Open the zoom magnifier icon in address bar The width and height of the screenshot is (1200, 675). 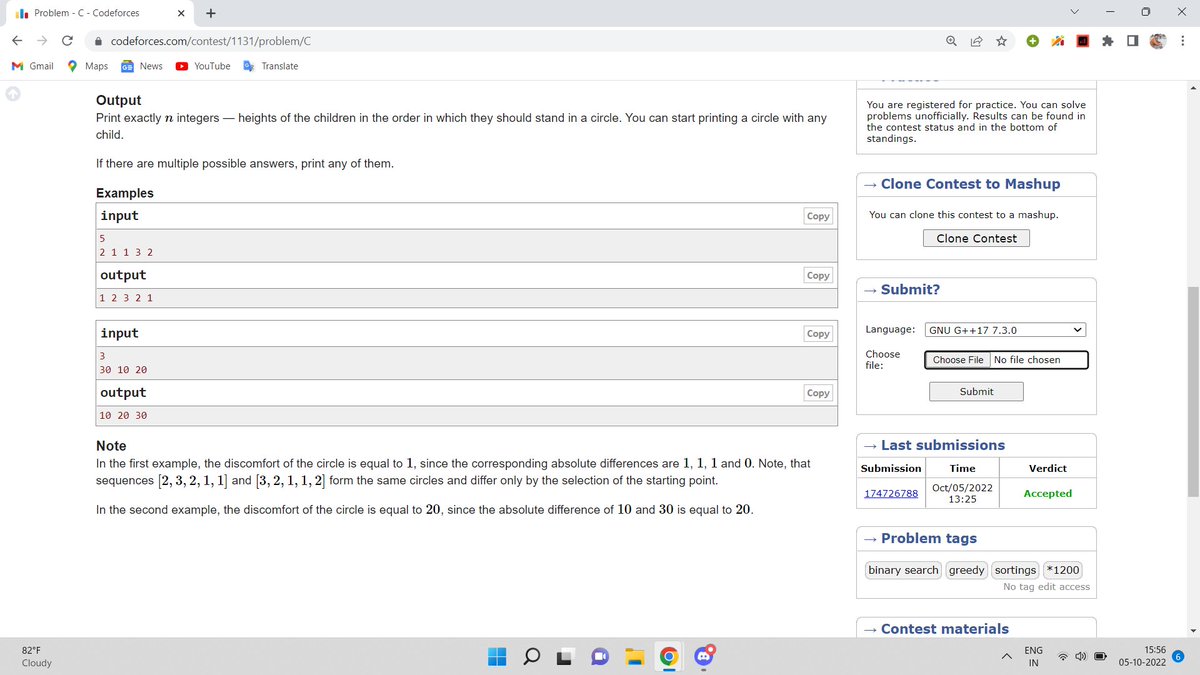point(951,40)
